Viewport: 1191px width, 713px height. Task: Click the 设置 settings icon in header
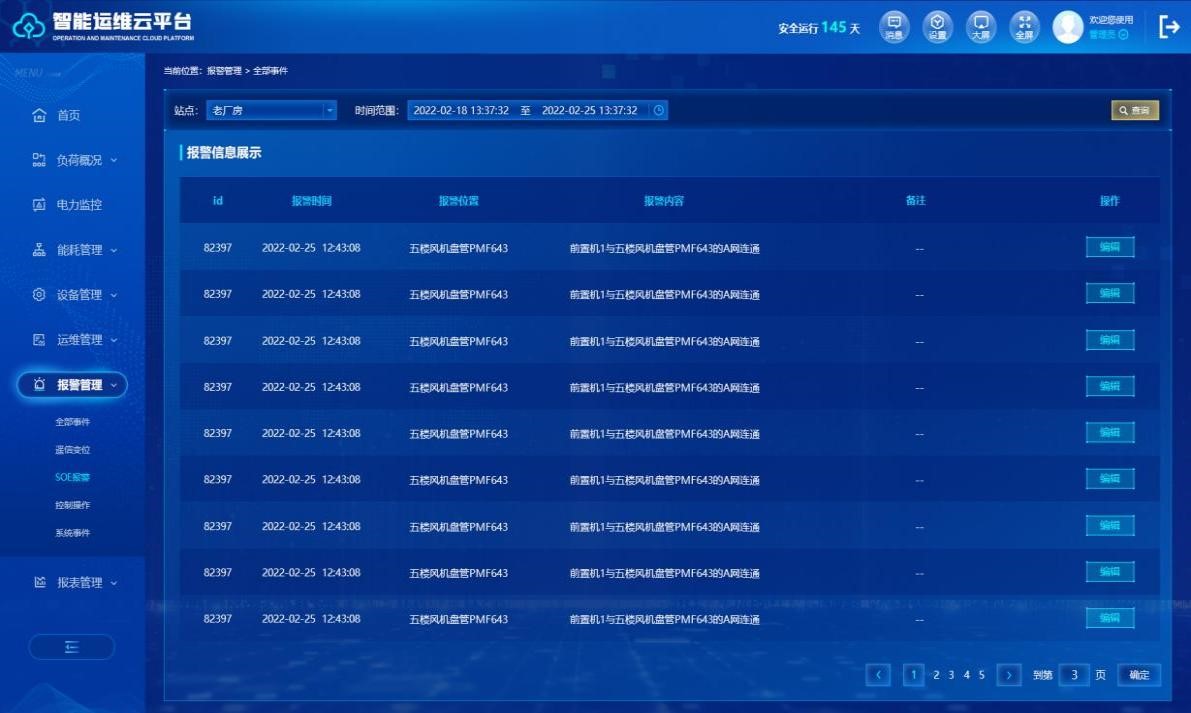[937, 26]
